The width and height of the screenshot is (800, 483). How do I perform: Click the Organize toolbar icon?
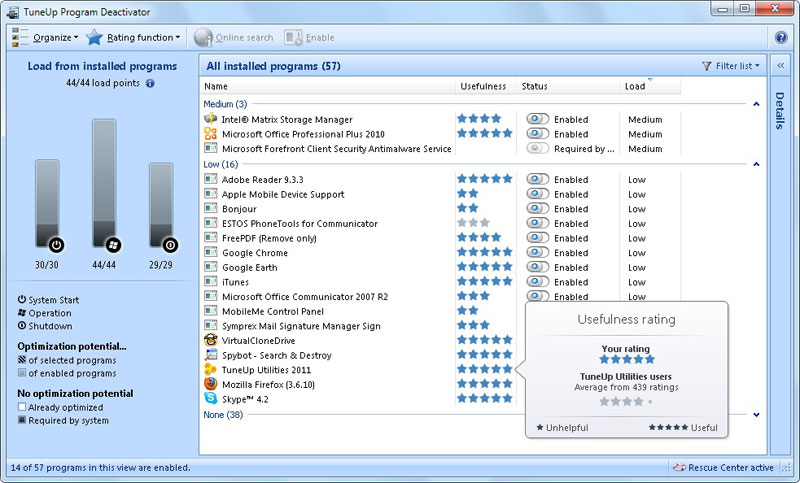coord(20,37)
